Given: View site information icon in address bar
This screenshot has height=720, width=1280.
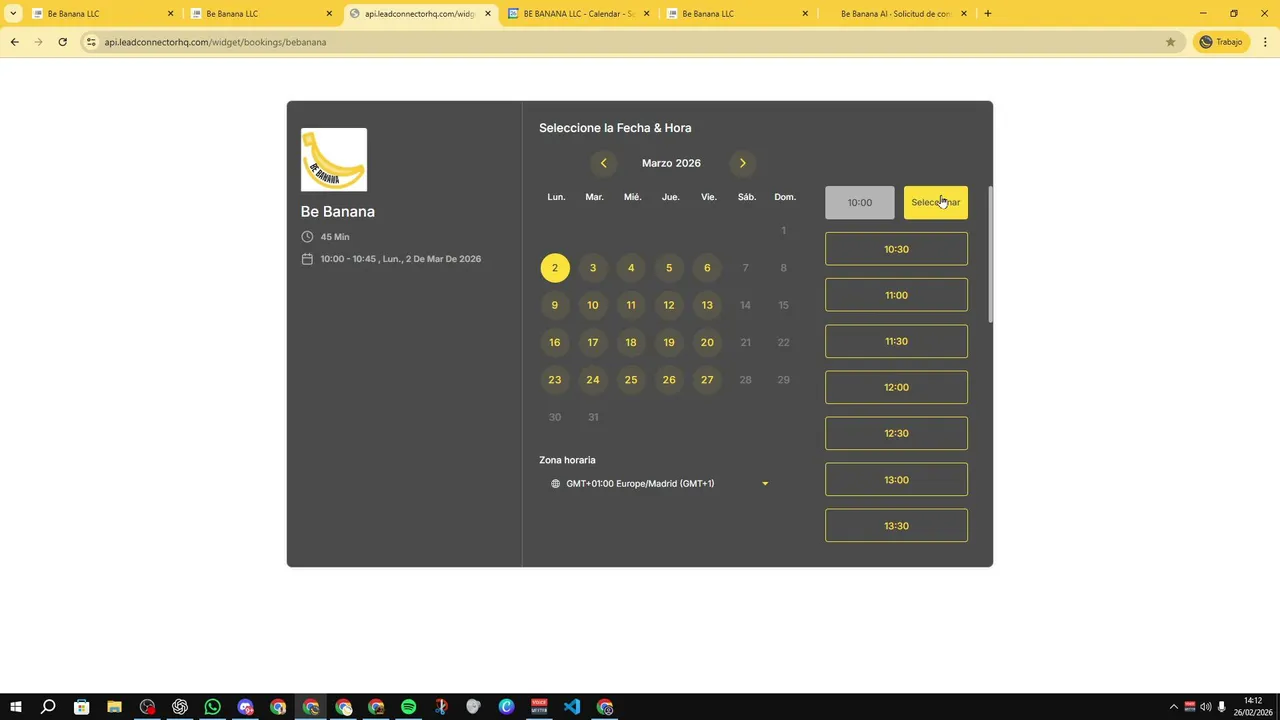Looking at the screenshot, I should click(x=91, y=42).
